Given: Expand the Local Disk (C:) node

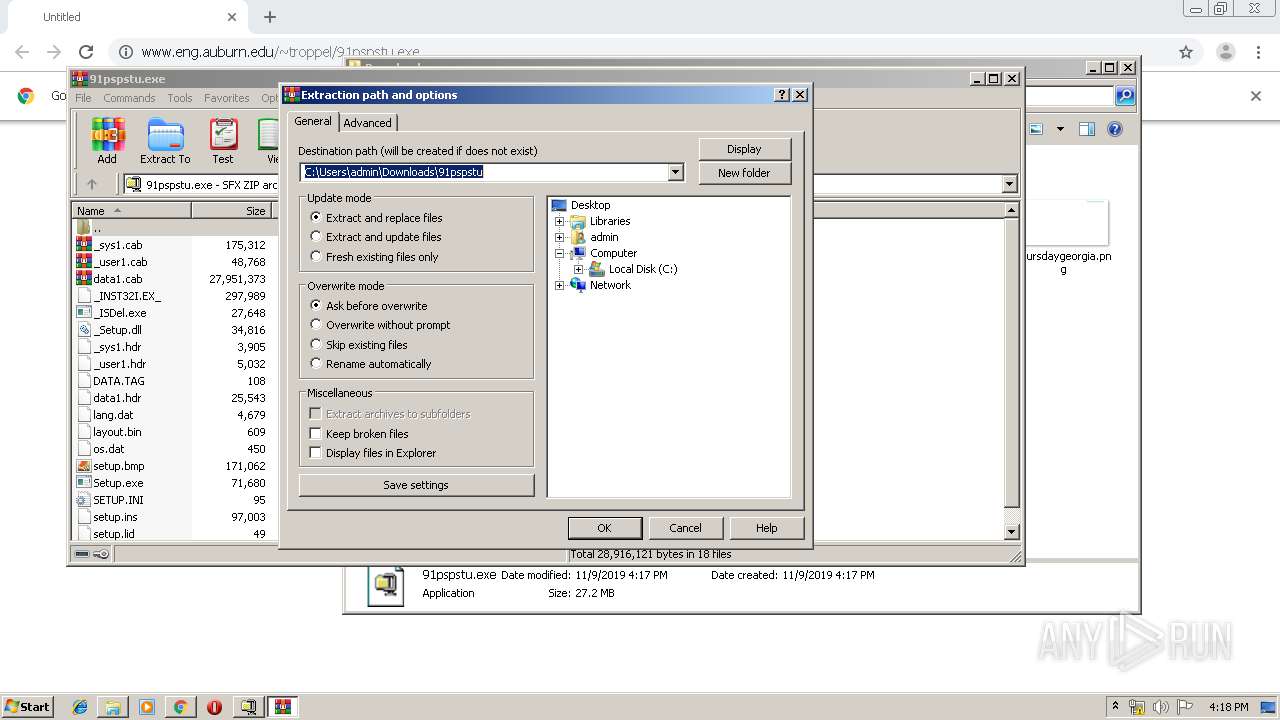Looking at the screenshot, I should click(x=578, y=269).
